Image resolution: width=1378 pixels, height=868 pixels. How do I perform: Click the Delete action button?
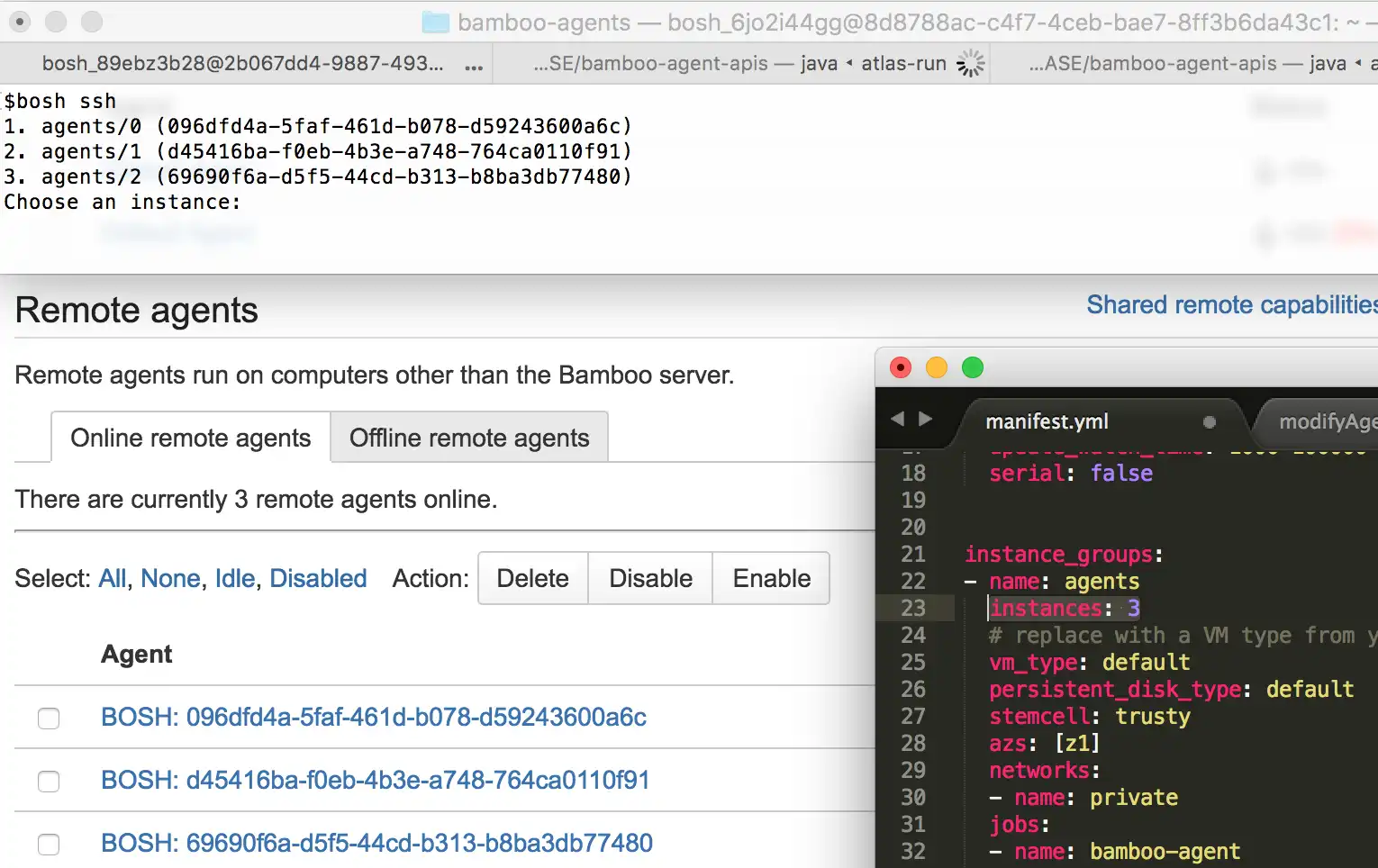coord(532,578)
